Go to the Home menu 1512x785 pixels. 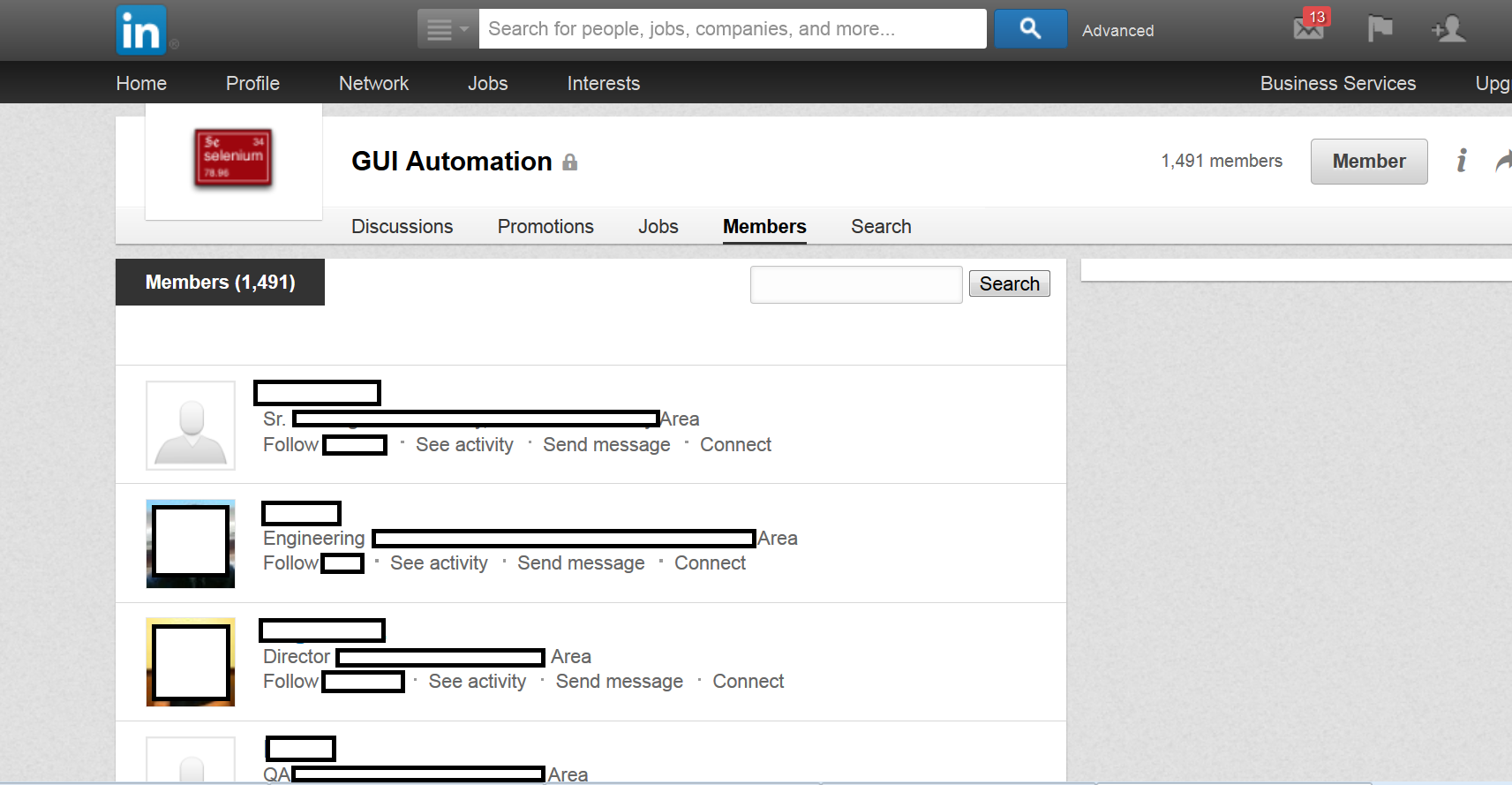(141, 83)
